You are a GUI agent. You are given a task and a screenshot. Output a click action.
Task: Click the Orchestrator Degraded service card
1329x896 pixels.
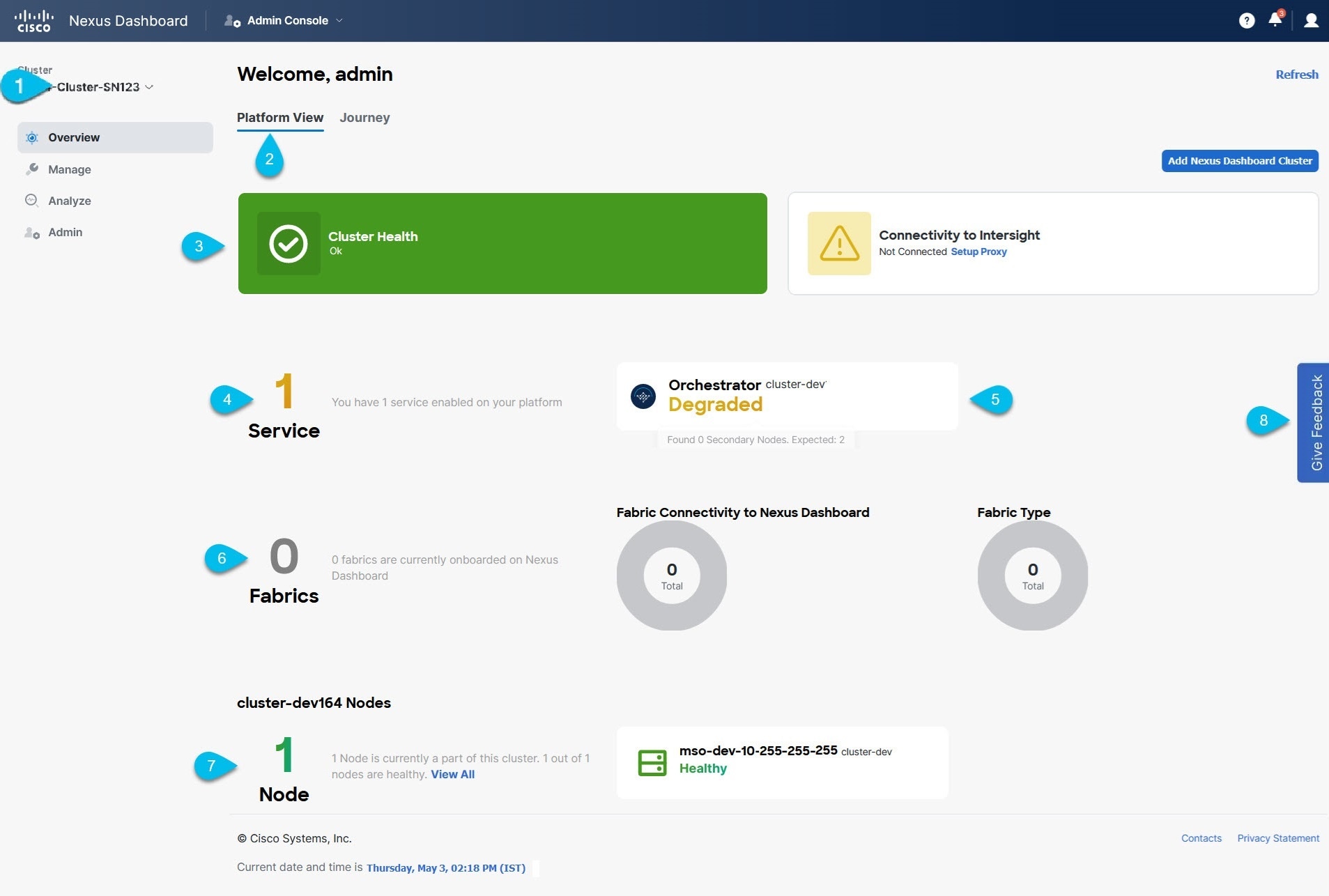tap(787, 396)
